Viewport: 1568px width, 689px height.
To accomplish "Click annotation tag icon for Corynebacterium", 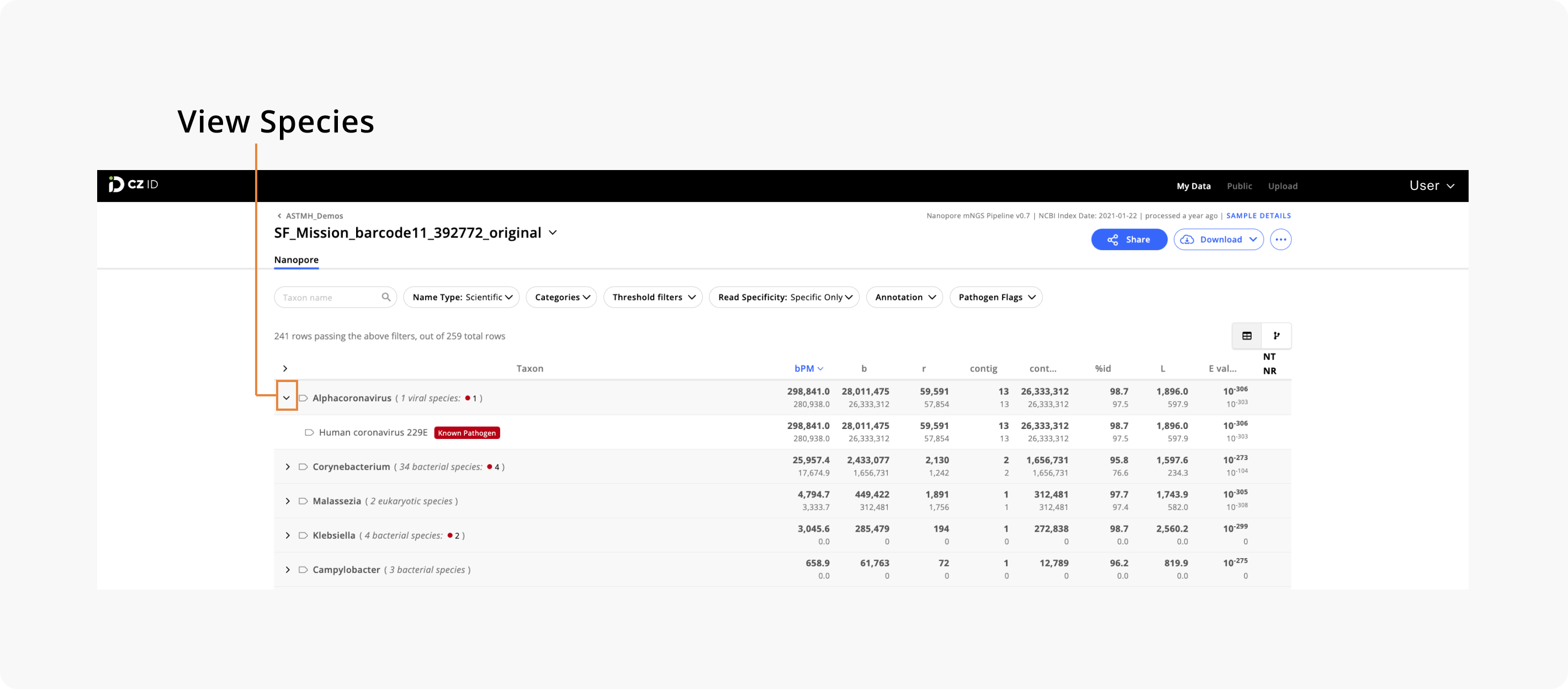I will [303, 467].
